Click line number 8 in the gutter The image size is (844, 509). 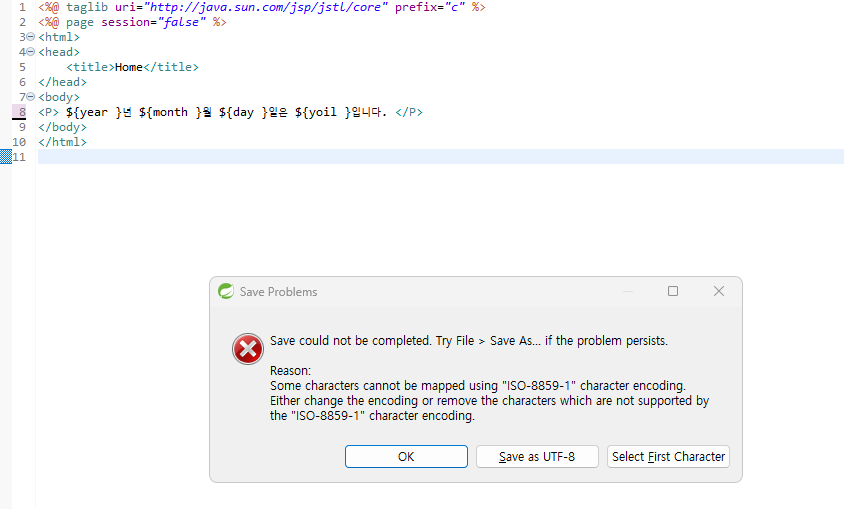click(22, 112)
